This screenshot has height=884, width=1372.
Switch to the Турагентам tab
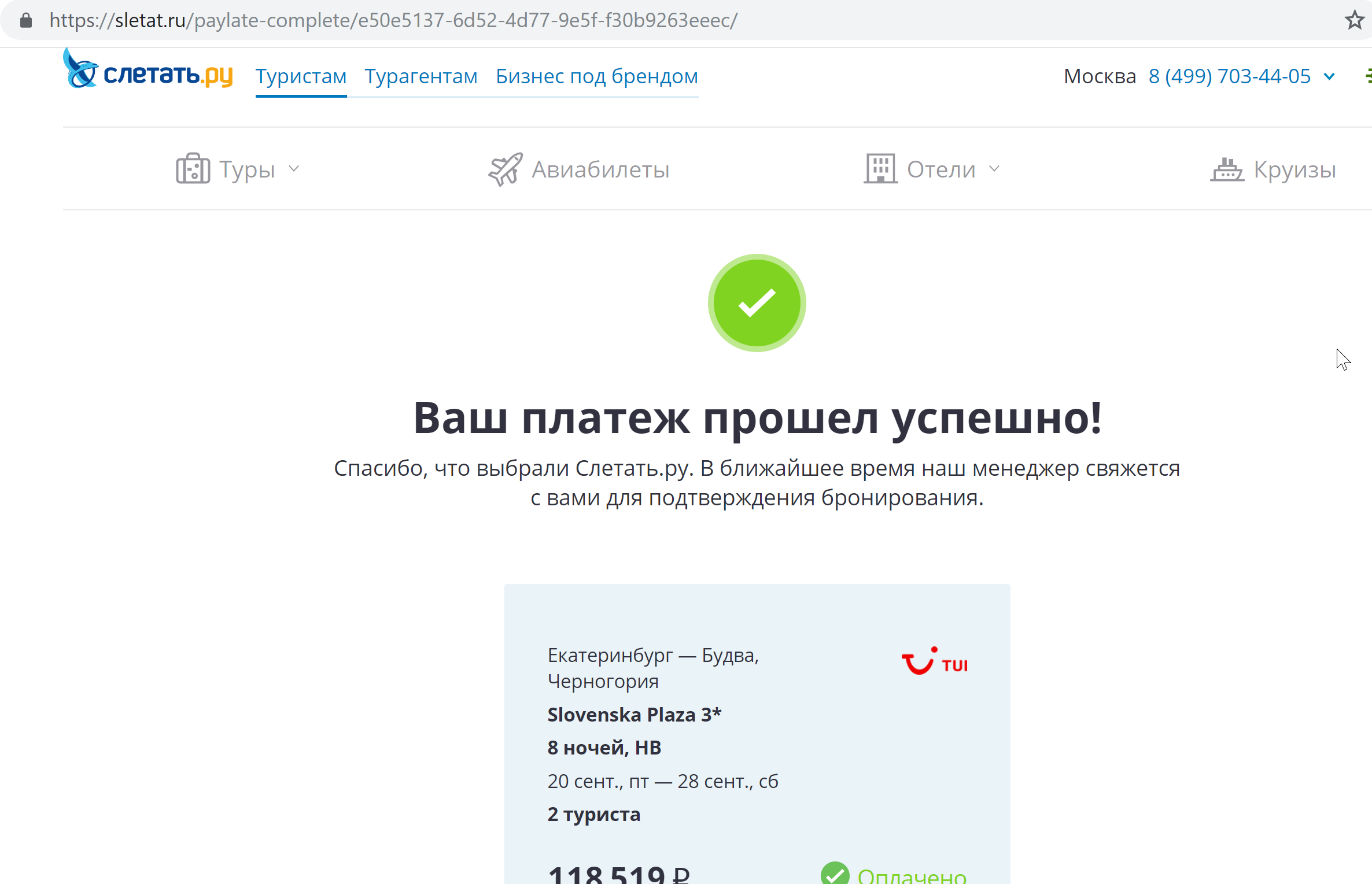pyautogui.click(x=421, y=76)
